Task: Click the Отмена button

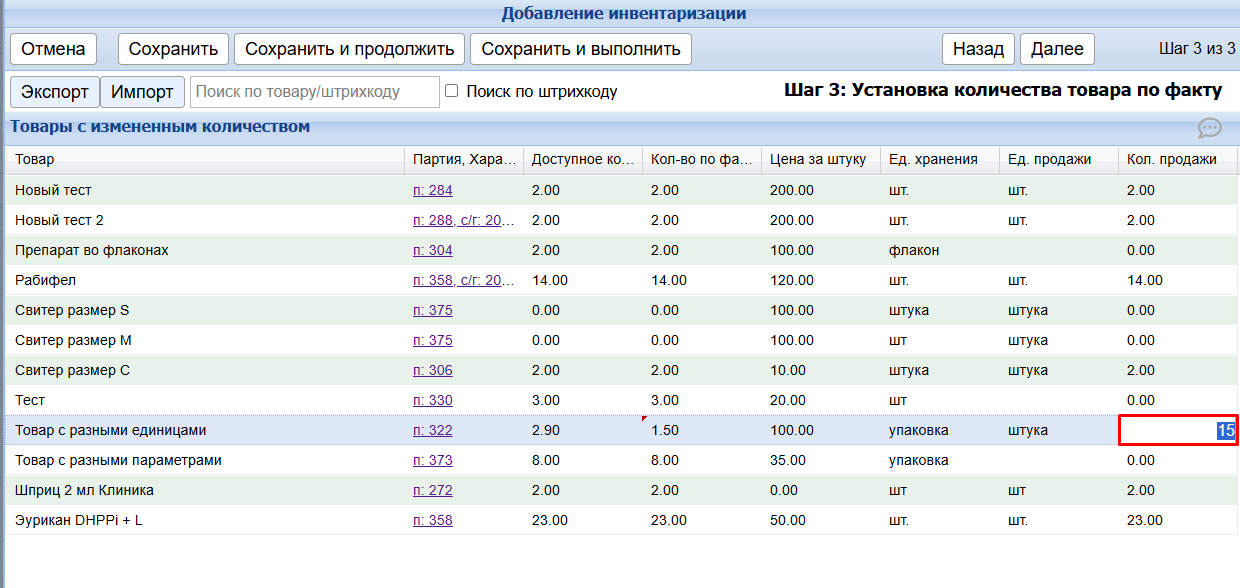Action: (54, 49)
